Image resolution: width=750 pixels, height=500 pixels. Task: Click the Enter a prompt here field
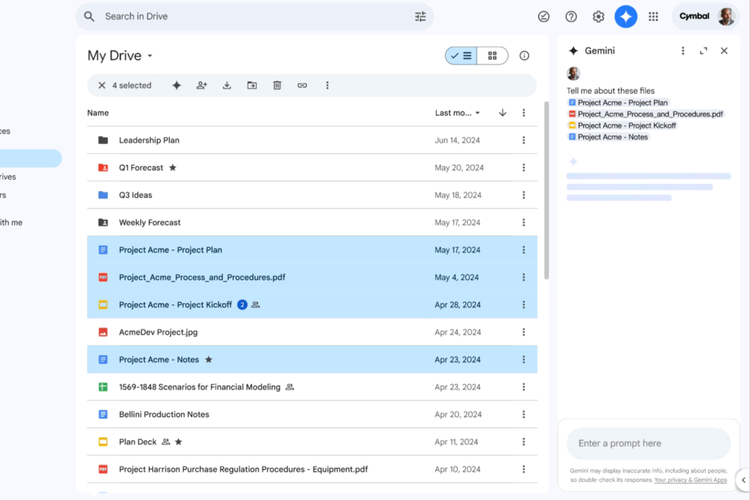pyautogui.click(x=648, y=443)
